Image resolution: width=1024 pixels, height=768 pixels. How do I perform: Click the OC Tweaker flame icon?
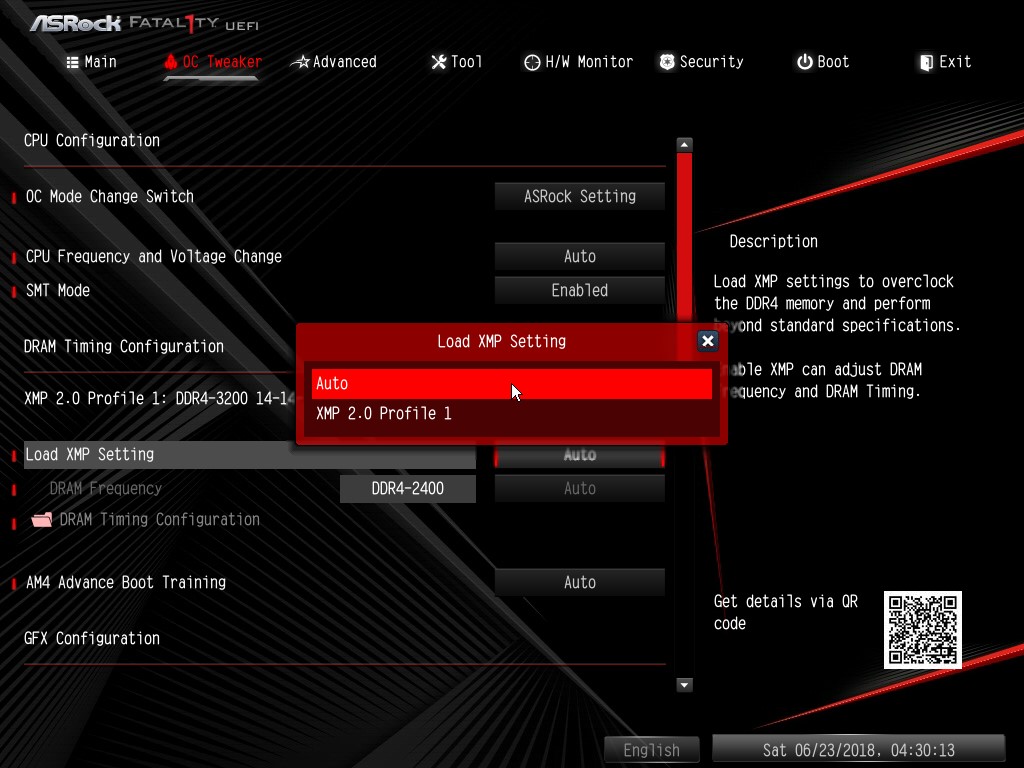[170, 62]
